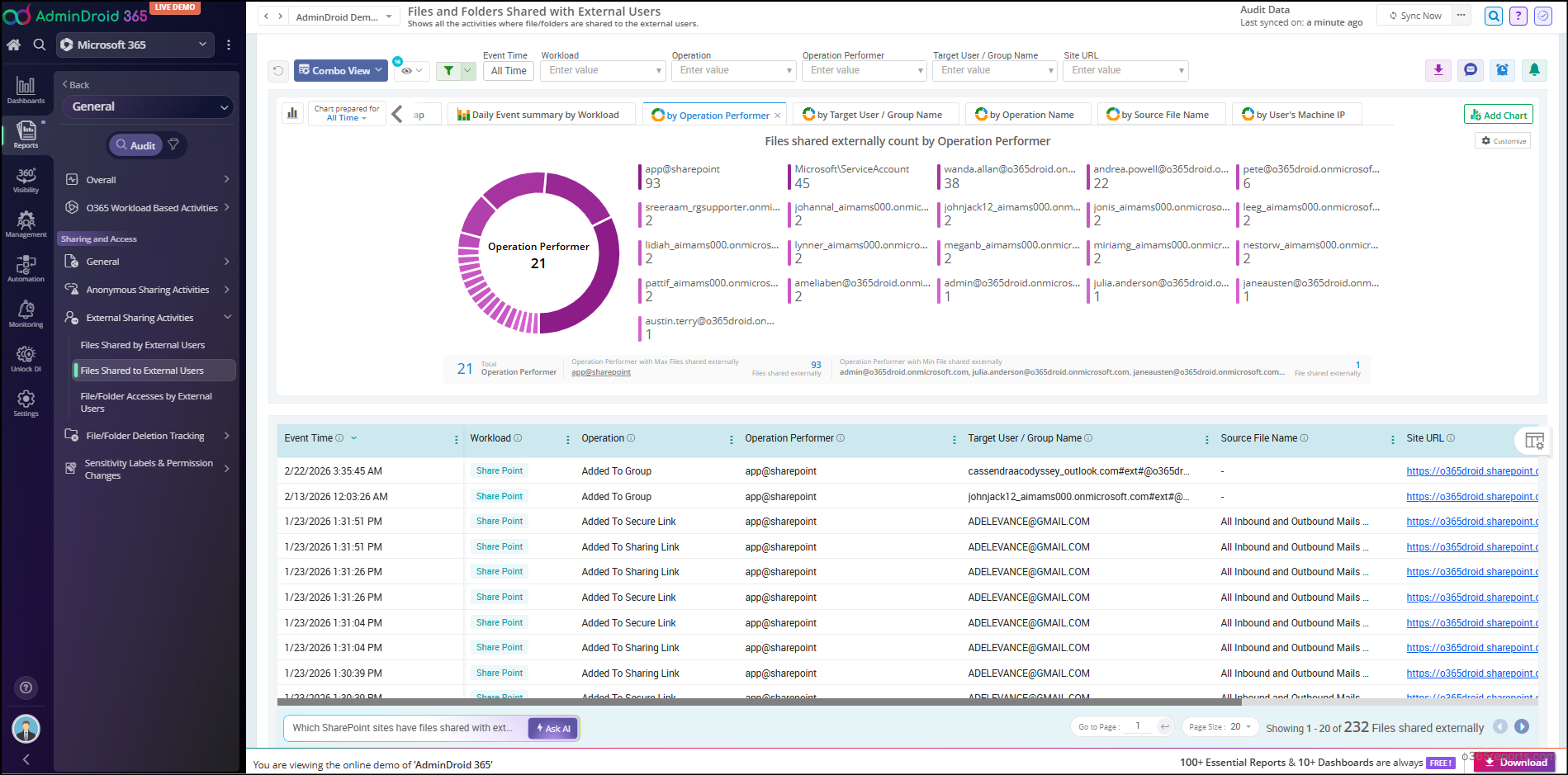Open the Microsoft 365 product dropdown
1568x775 pixels.
[x=135, y=45]
